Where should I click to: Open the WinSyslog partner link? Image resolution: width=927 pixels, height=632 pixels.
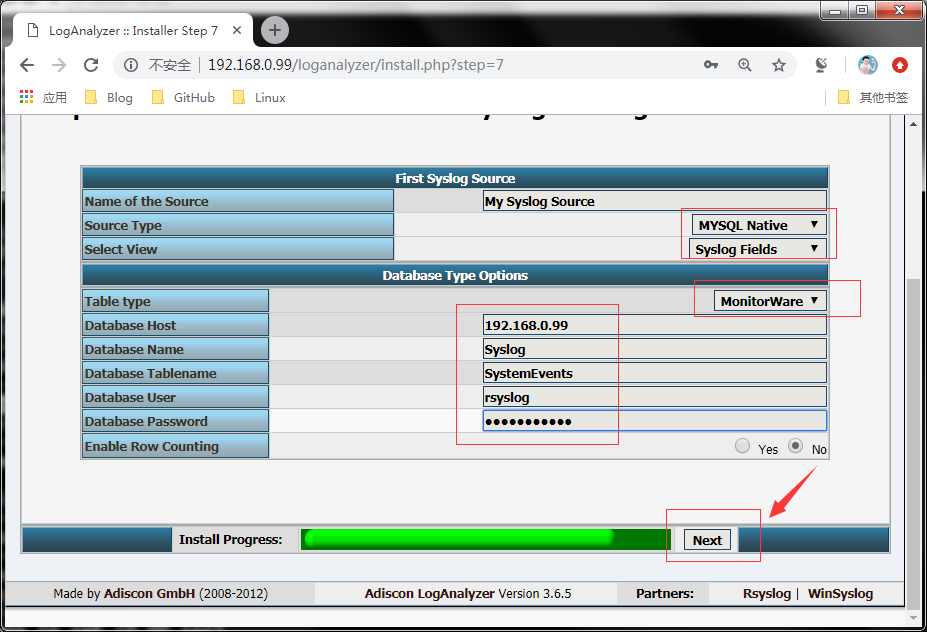point(840,593)
